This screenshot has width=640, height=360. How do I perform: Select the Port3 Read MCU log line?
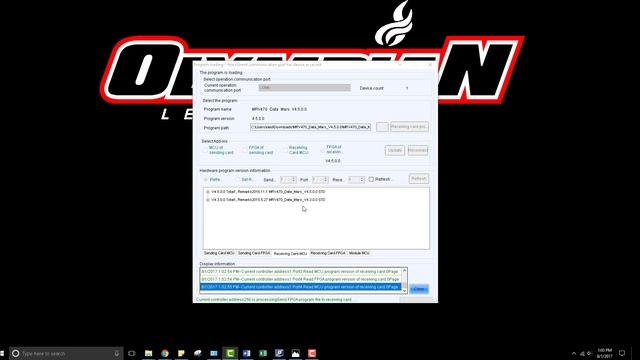[x=301, y=271]
